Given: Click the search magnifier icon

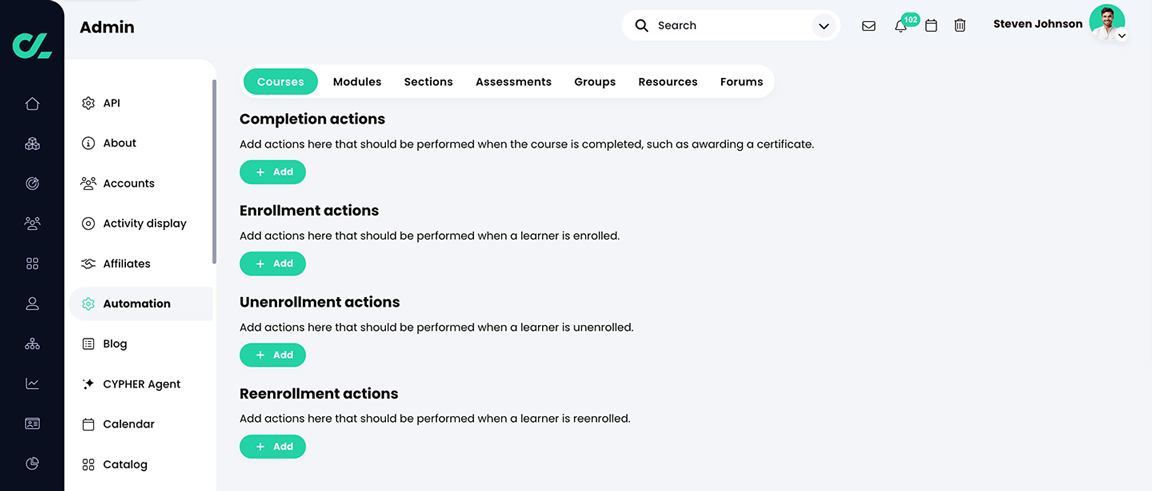Looking at the screenshot, I should pyautogui.click(x=641, y=26).
